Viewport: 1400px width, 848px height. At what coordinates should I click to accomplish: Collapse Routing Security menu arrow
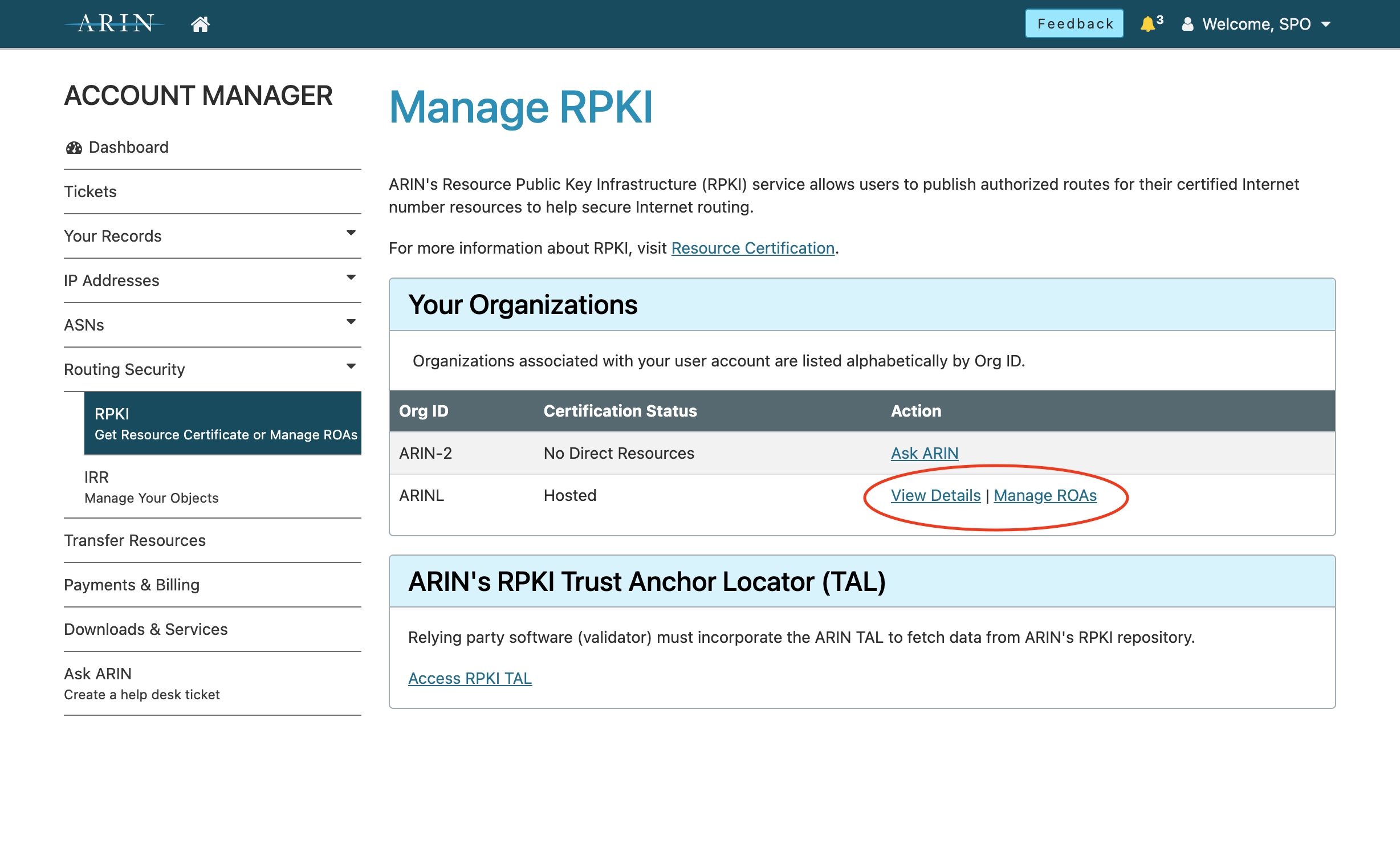351,366
